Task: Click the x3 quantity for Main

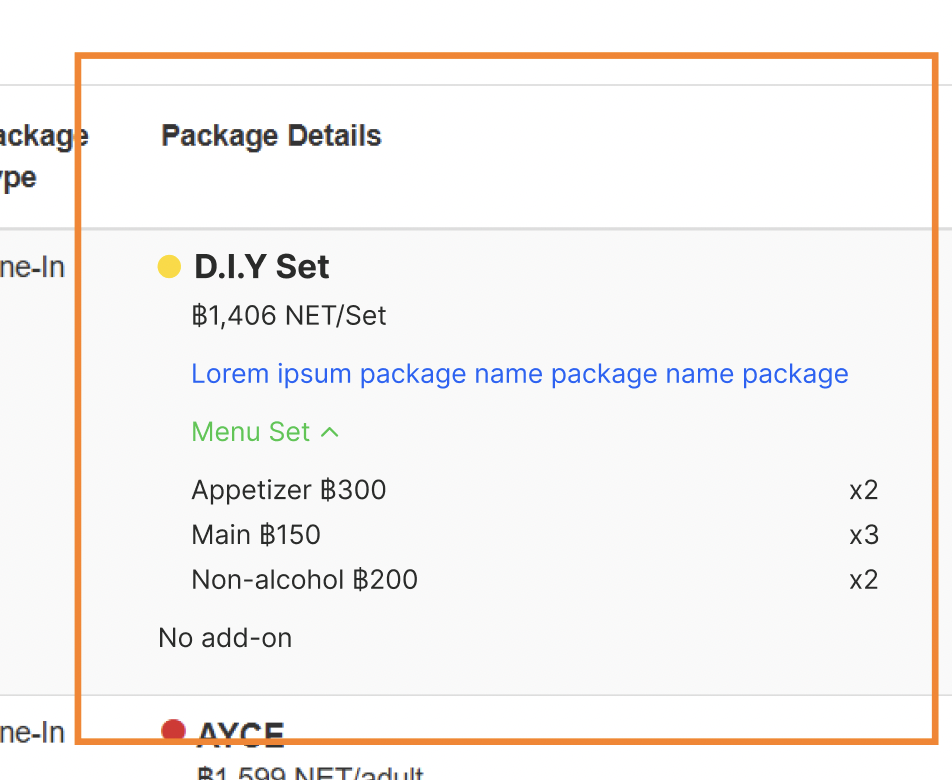Action: coord(863,535)
